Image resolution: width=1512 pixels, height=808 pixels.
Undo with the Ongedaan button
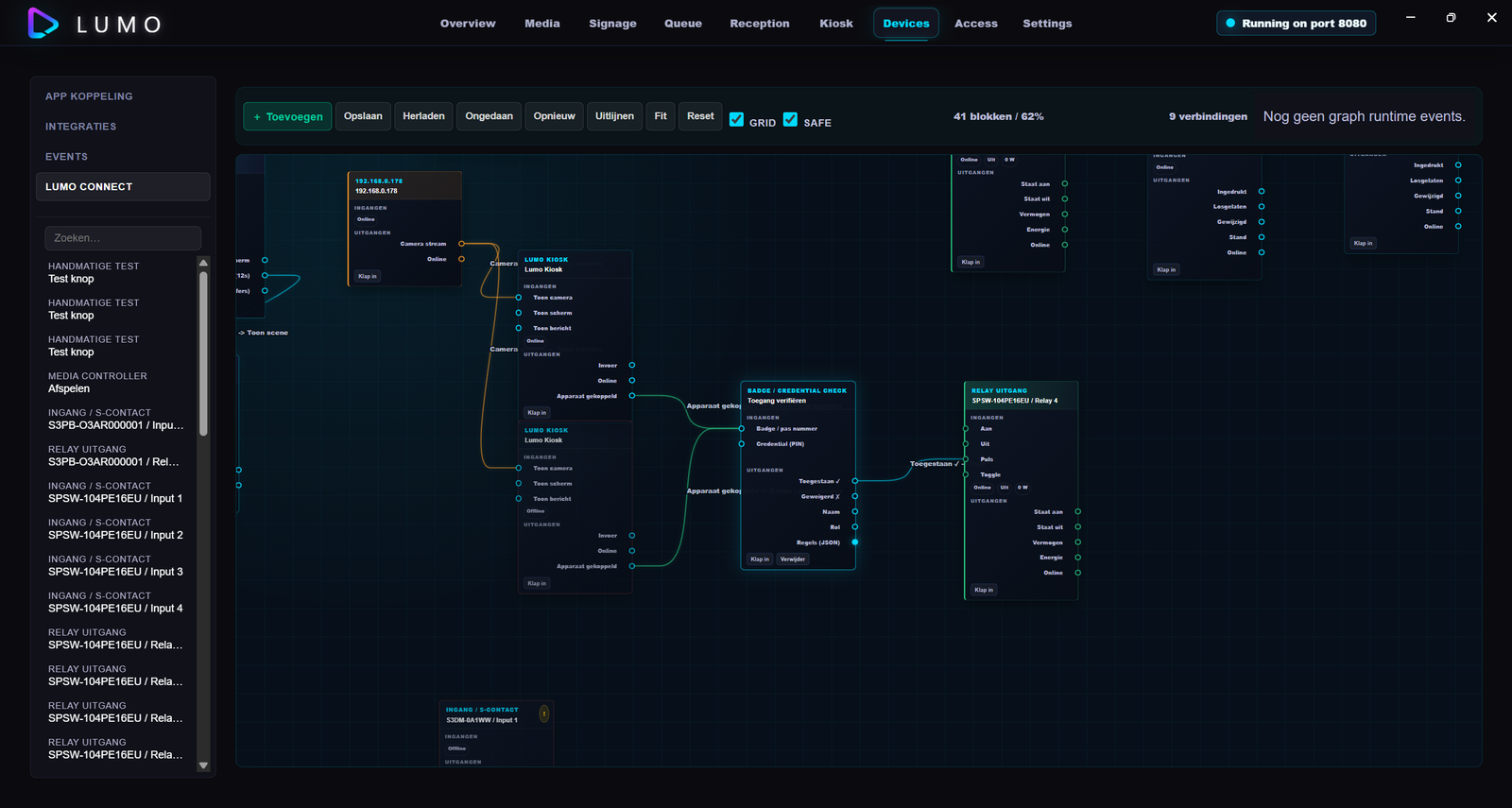pos(489,116)
